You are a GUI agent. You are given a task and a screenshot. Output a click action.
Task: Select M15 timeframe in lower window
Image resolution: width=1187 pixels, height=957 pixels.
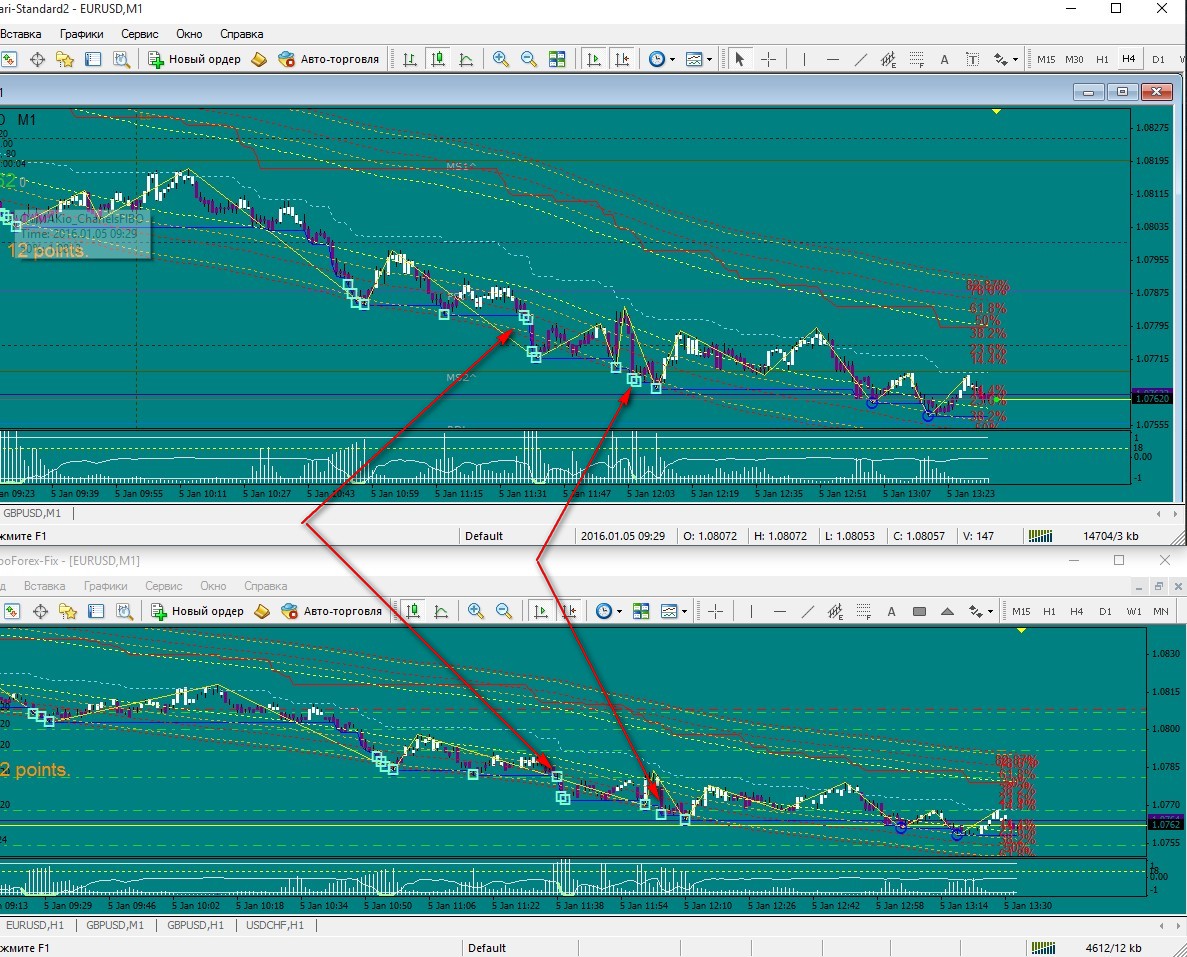[1021, 611]
